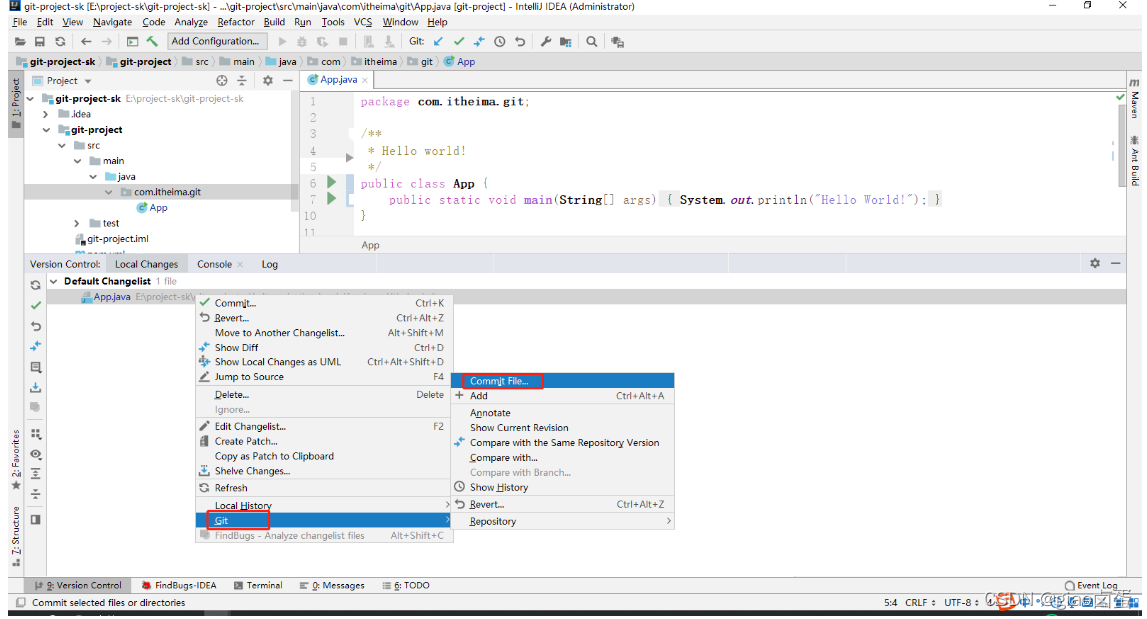Screen dimensions: 1147x619
Task: Expand the Repository submenu
Action: 563,522
